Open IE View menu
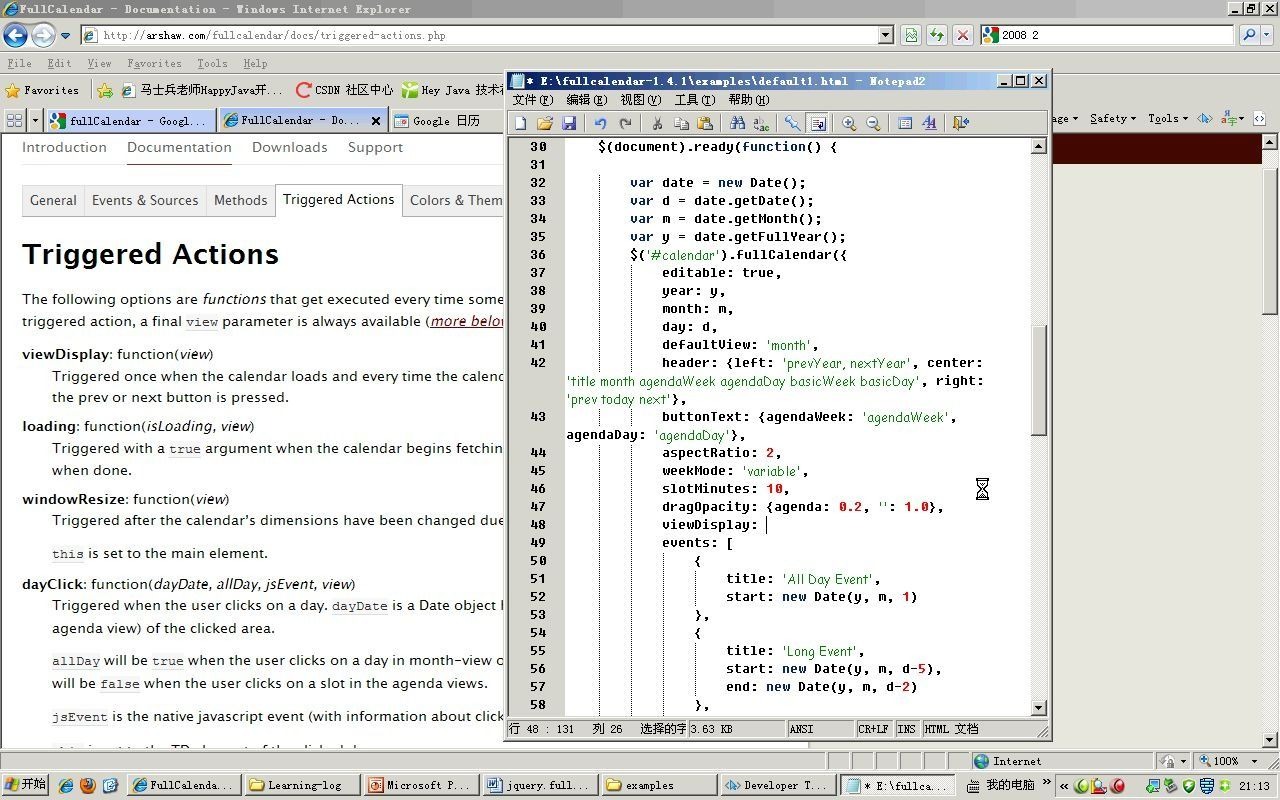Screen dimensions: 1280x800 [x=99, y=63]
